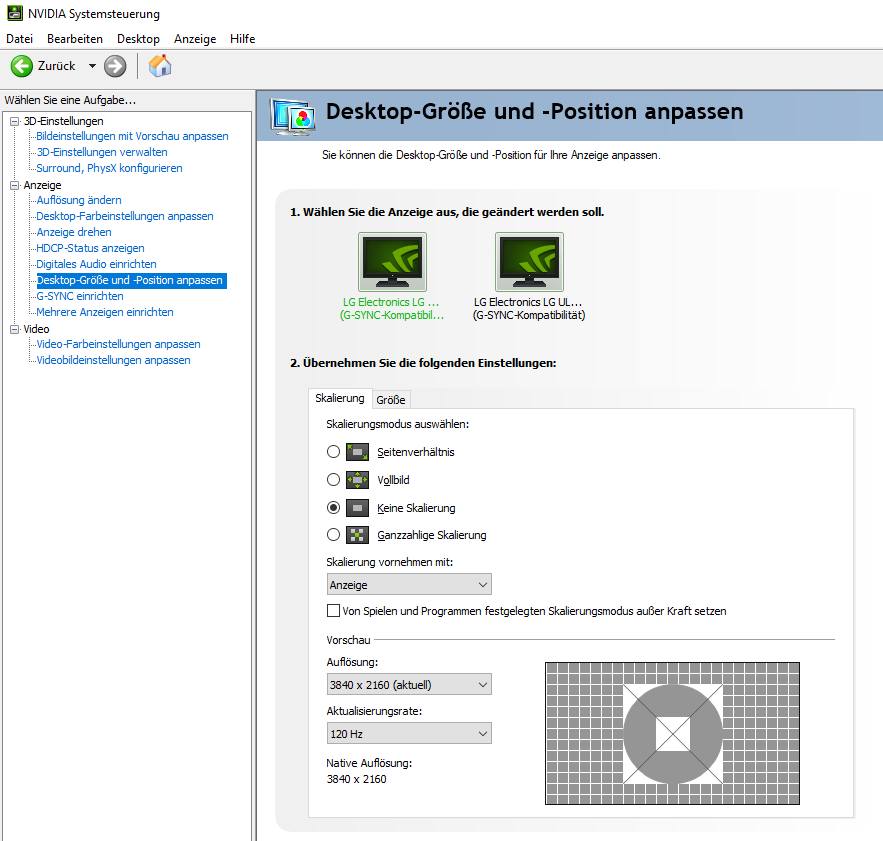
Task: Click the Video tree label
Action: point(36,329)
